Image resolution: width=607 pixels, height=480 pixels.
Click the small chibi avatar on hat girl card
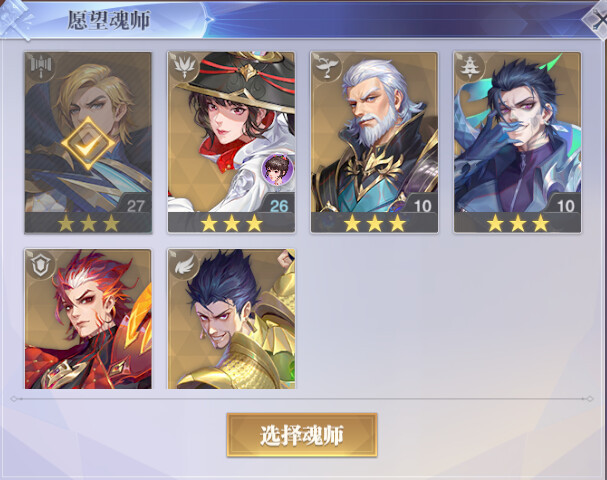point(277,168)
